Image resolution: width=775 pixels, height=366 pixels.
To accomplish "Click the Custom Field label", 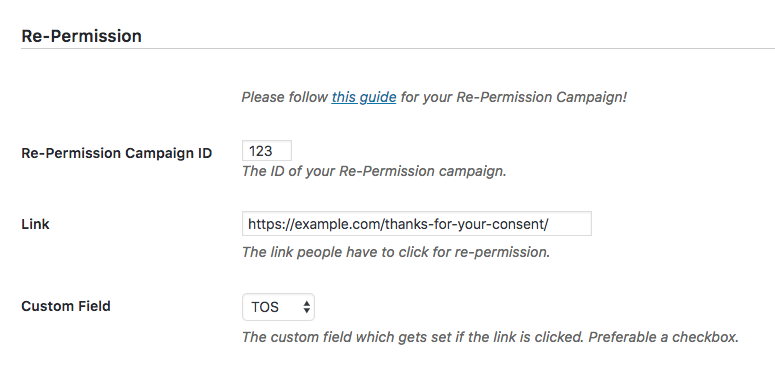I will pyautogui.click(x=66, y=306).
